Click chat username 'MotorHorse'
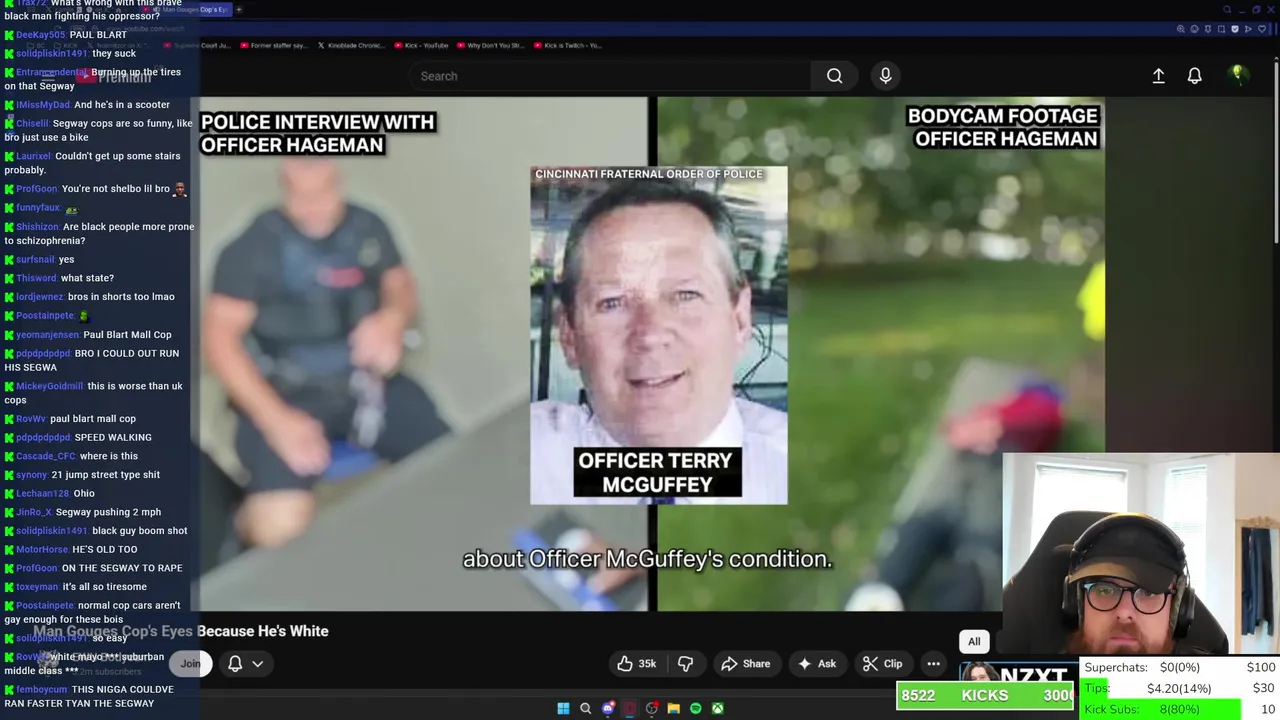The width and height of the screenshot is (1280, 720). click(x=42, y=549)
